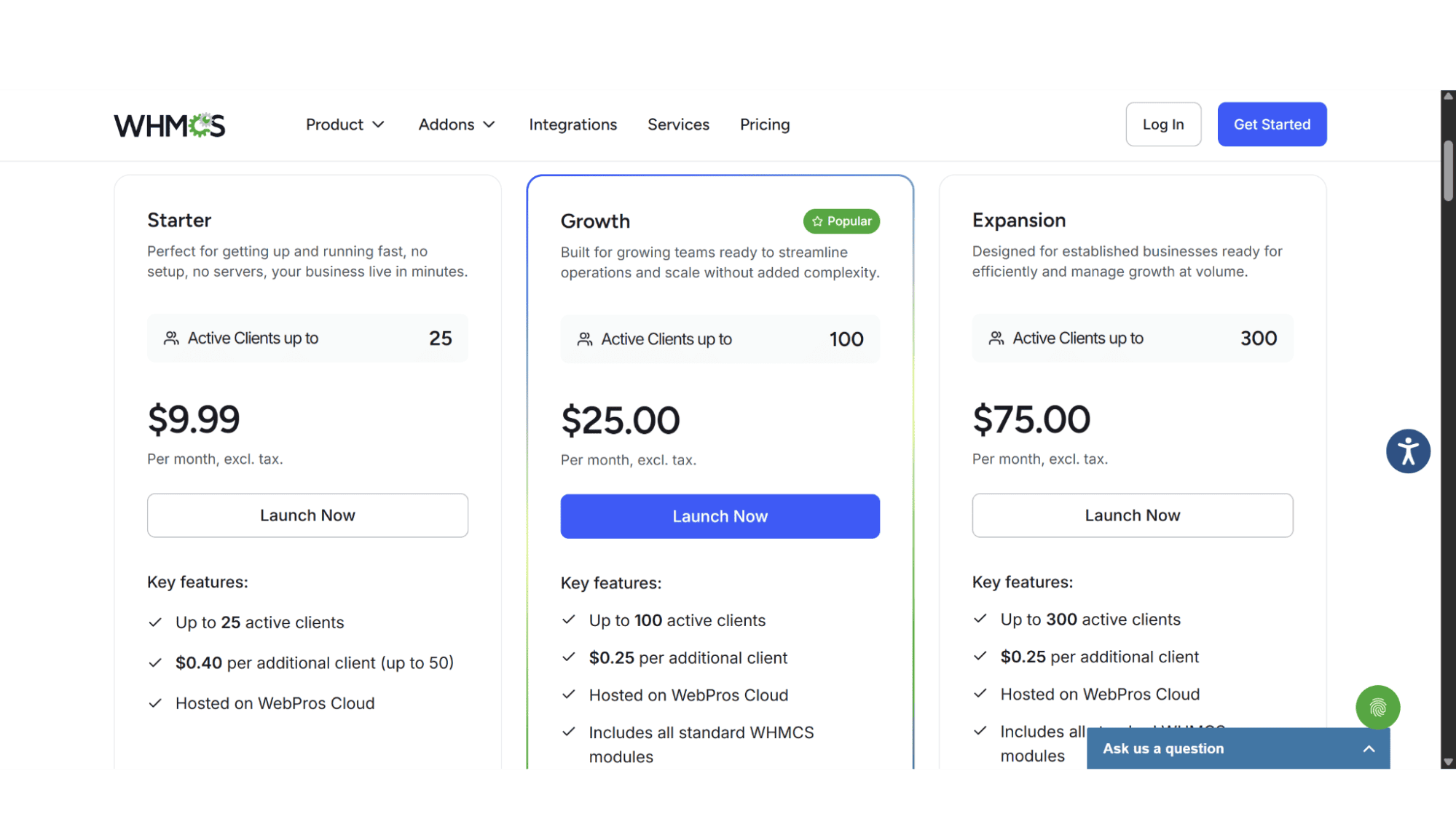Expand the 'Ask us a question' chat panel
The width and height of the screenshot is (1456, 819).
click(x=1237, y=748)
